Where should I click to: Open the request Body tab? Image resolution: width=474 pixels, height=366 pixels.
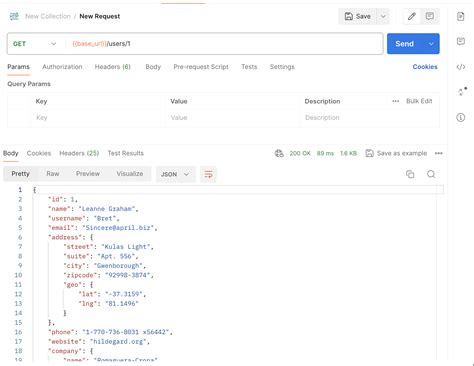pyautogui.click(x=153, y=67)
